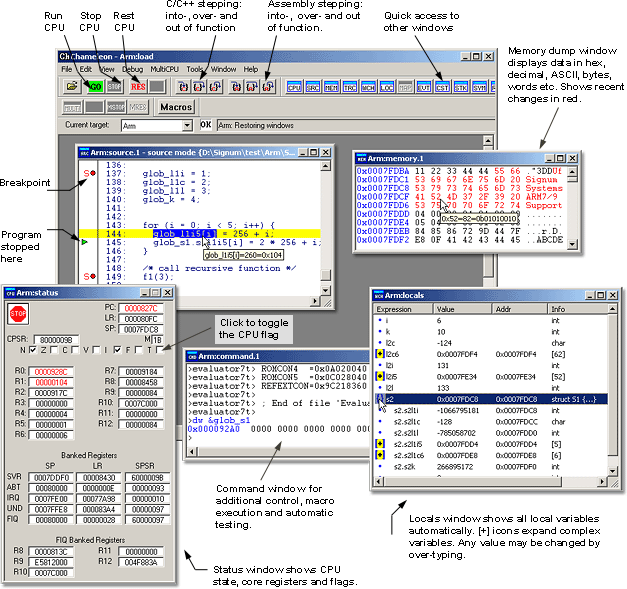Open the CPU window shortcut
This screenshot has width=627, height=589.
[x=294, y=87]
